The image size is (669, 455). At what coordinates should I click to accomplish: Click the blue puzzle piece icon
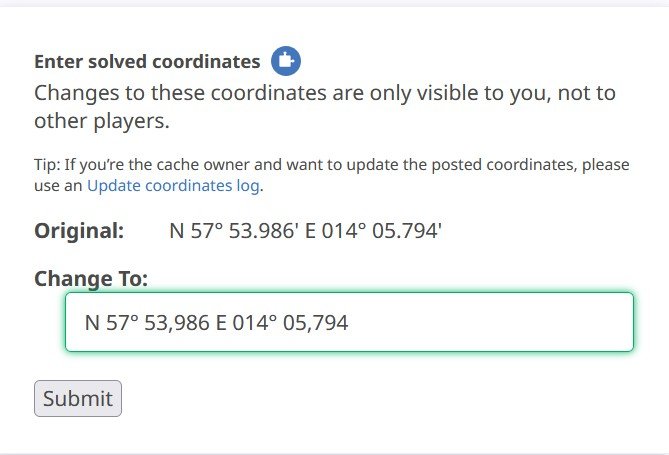point(286,61)
